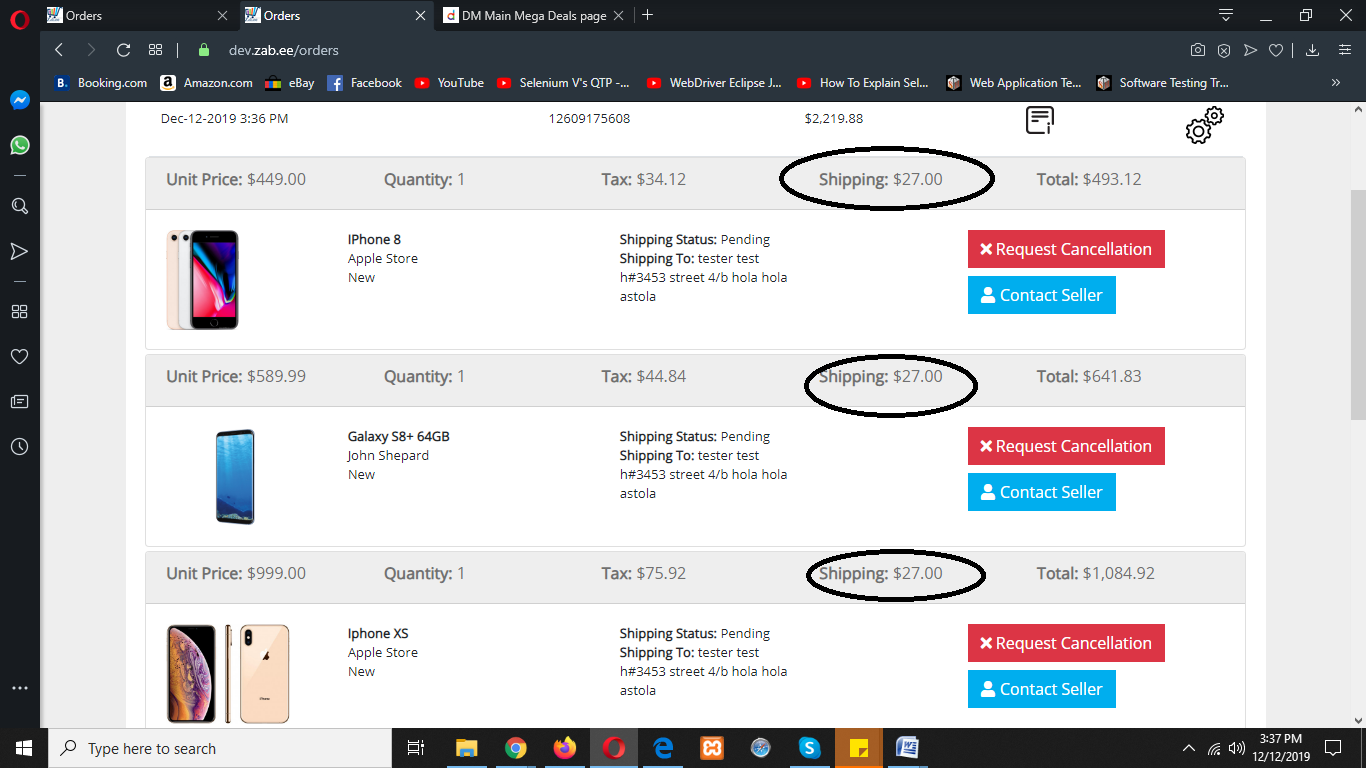Select the second Orders tab
1366x768 pixels.
[x=338, y=16]
